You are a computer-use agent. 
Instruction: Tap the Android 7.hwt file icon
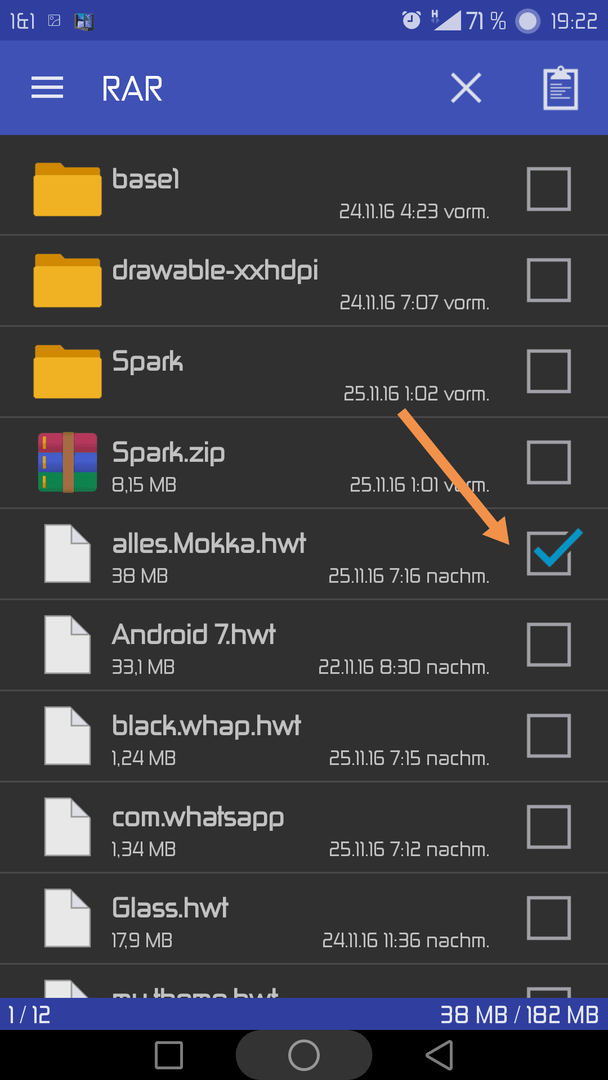pos(67,645)
